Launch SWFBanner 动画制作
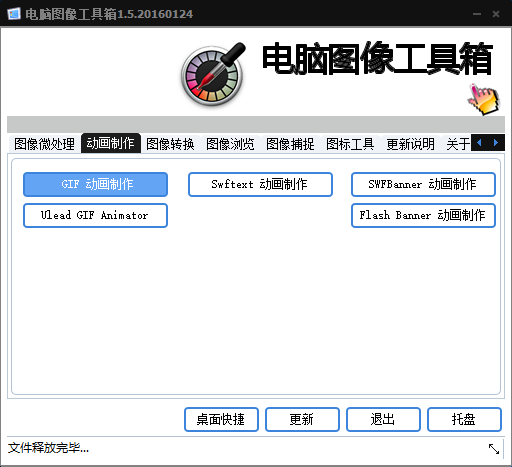Image resolution: width=512 pixels, height=467 pixels. 423,184
